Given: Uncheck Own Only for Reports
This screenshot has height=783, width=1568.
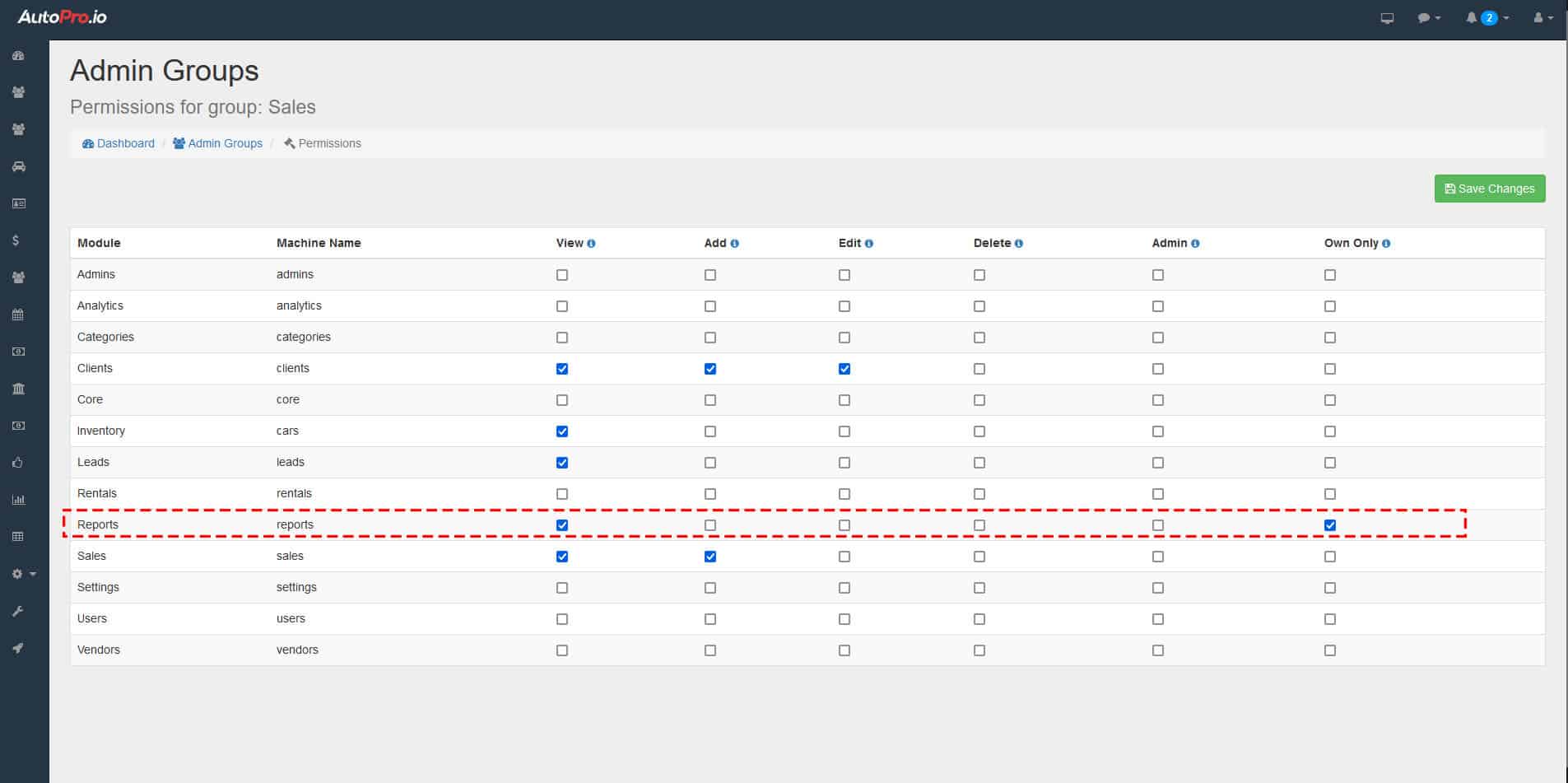Looking at the screenshot, I should click(x=1330, y=525).
